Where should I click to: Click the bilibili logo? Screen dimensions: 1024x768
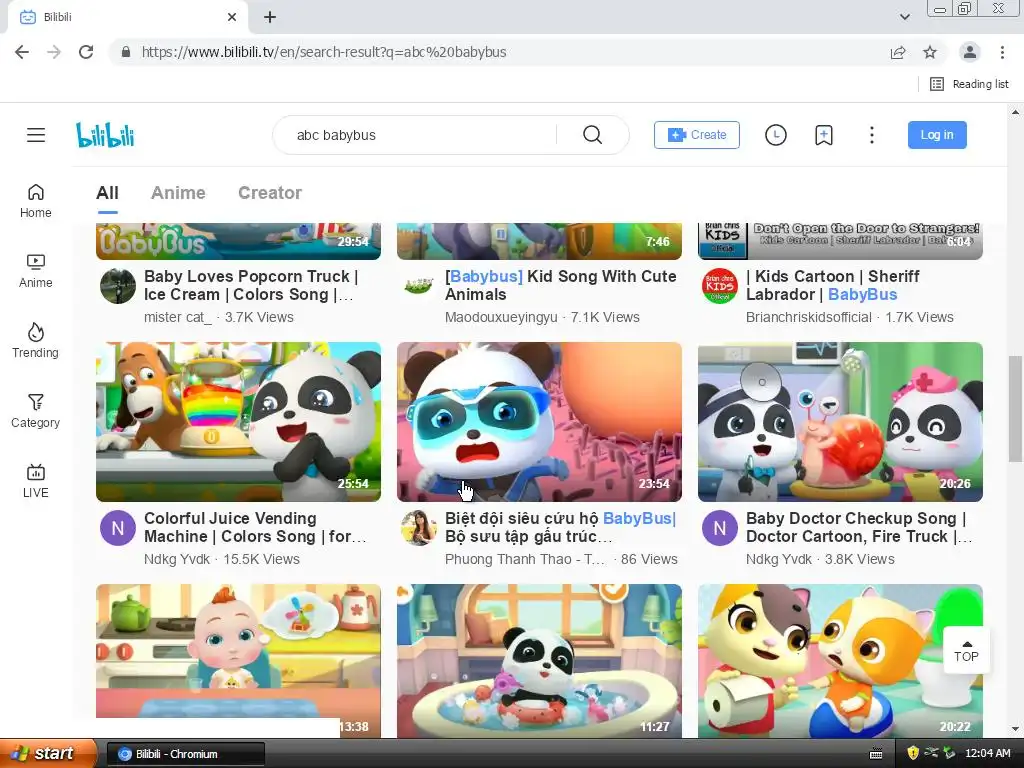pyautogui.click(x=105, y=135)
